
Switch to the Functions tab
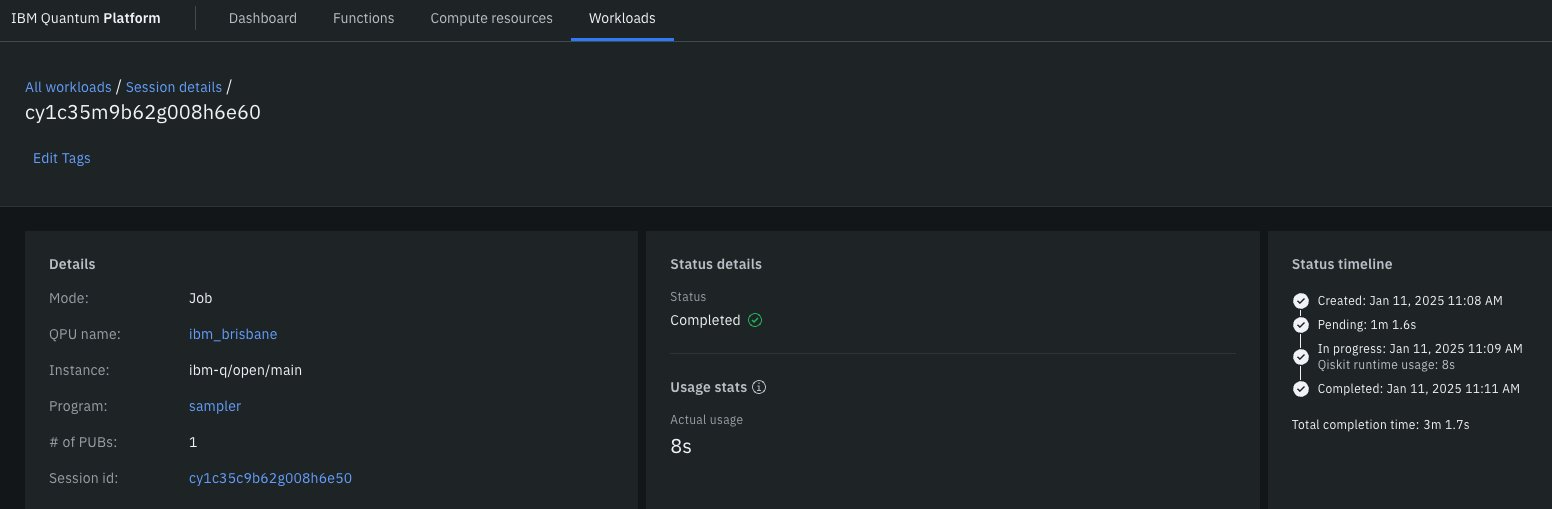click(363, 19)
